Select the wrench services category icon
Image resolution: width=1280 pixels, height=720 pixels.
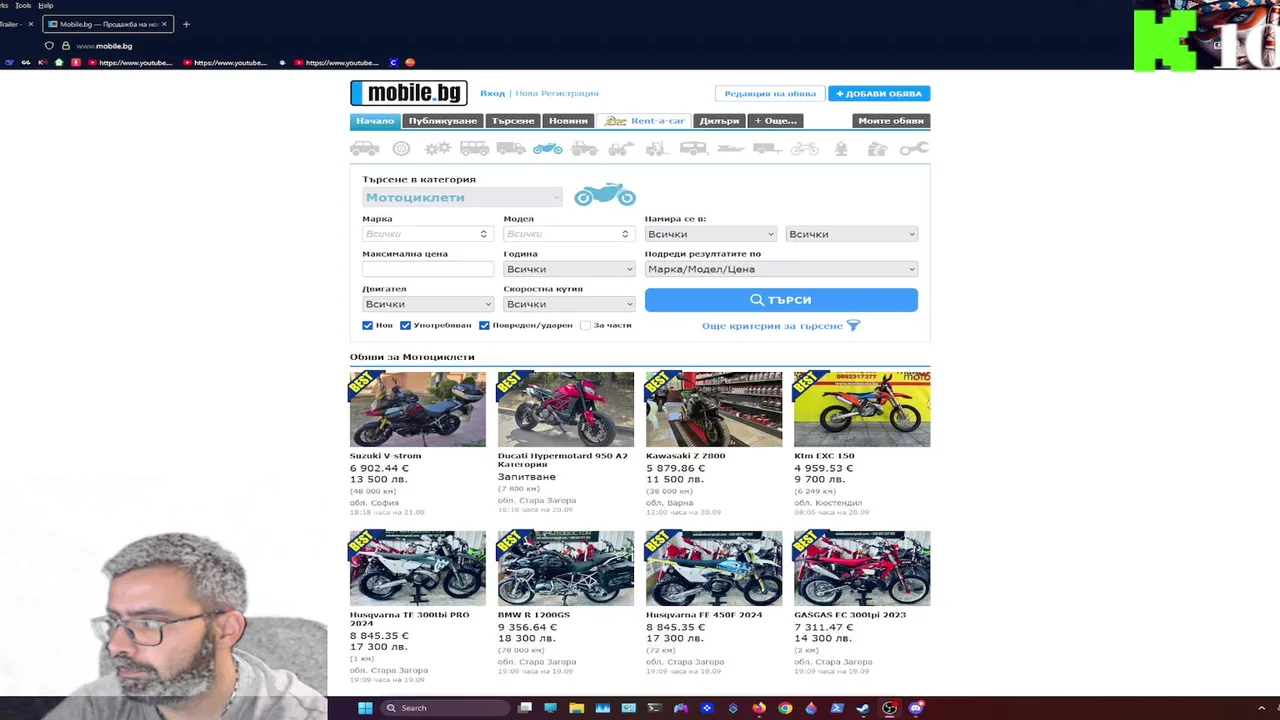tap(914, 148)
